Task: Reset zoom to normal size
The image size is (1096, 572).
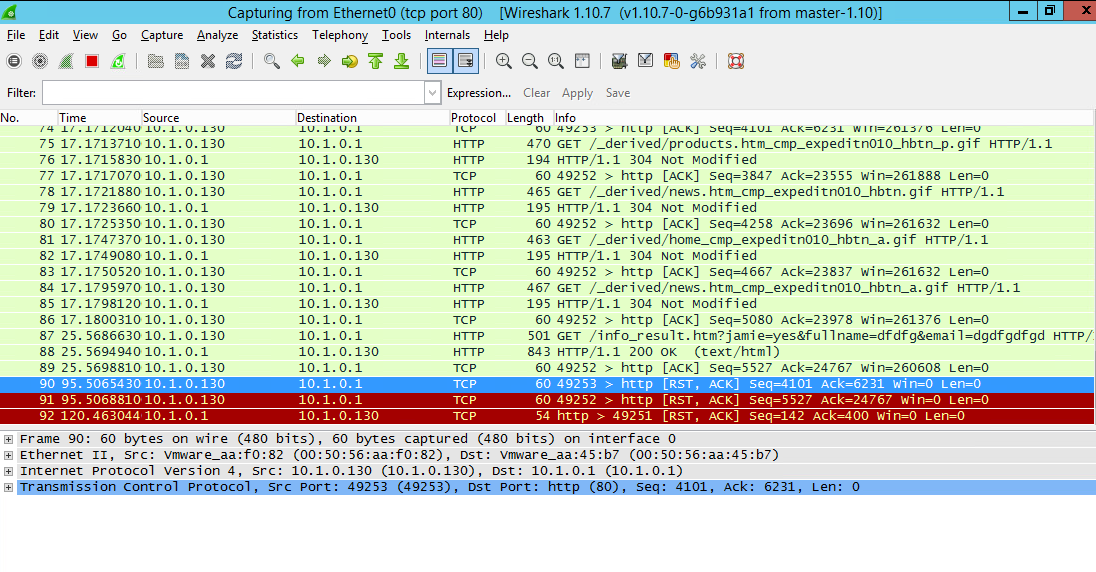Action: click(556, 62)
